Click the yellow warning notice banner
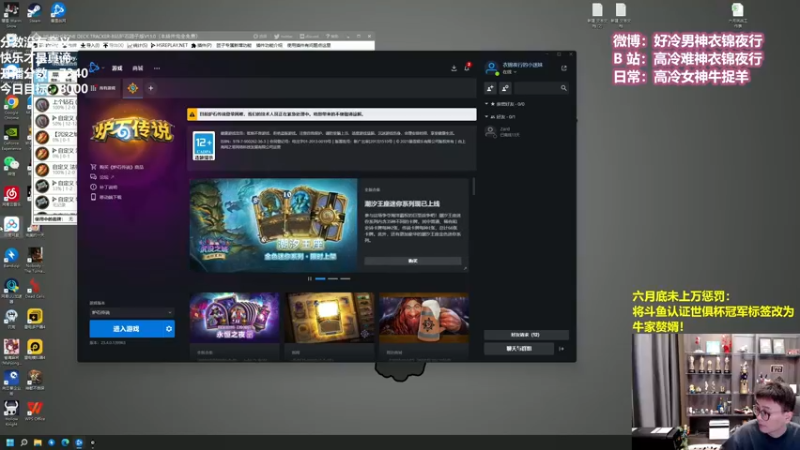 point(332,114)
